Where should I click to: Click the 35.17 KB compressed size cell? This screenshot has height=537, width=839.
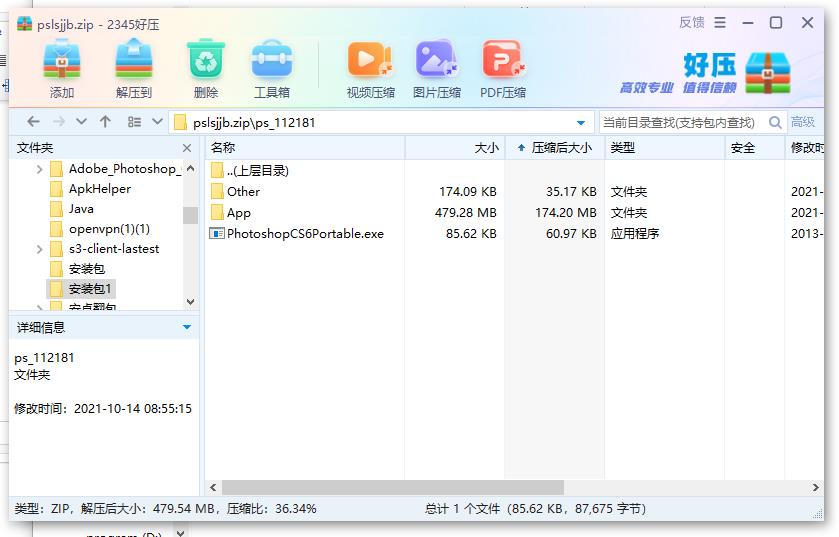pyautogui.click(x=571, y=191)
